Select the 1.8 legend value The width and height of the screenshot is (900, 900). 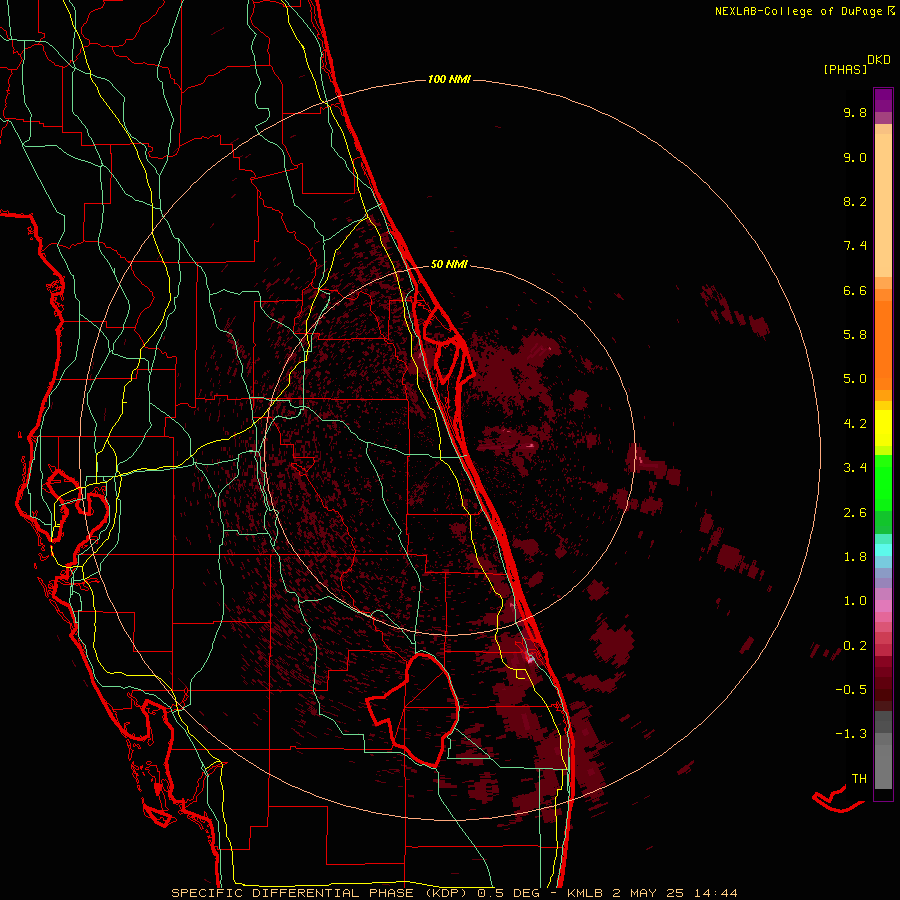855,557
